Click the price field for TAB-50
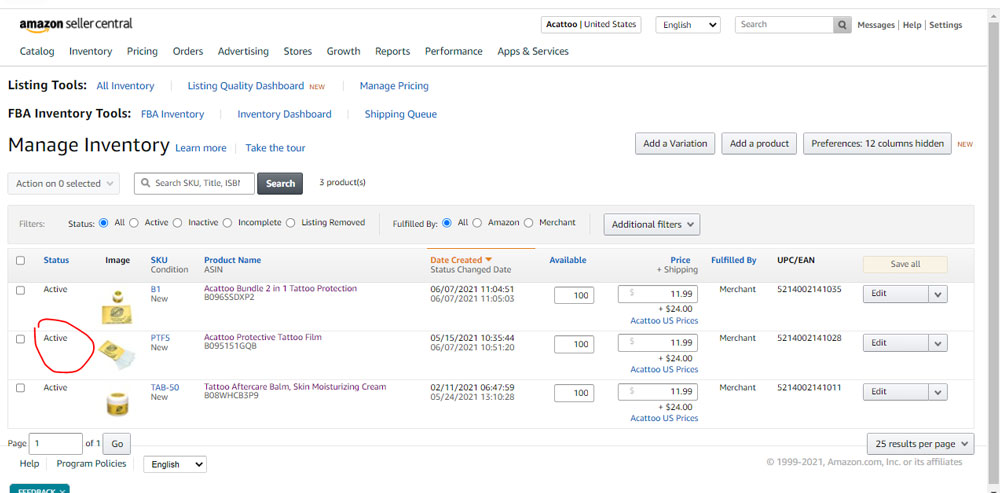 [662, 391]
